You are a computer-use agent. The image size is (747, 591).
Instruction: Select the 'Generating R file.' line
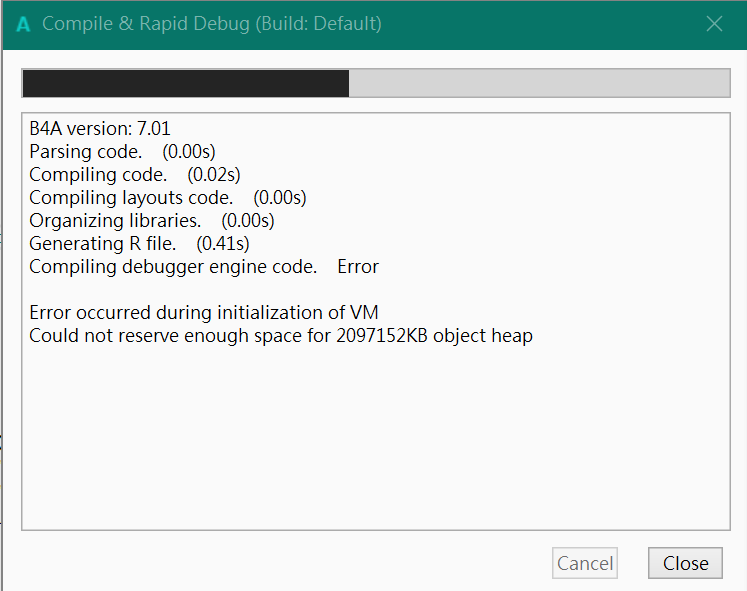(x=139, y=243)
